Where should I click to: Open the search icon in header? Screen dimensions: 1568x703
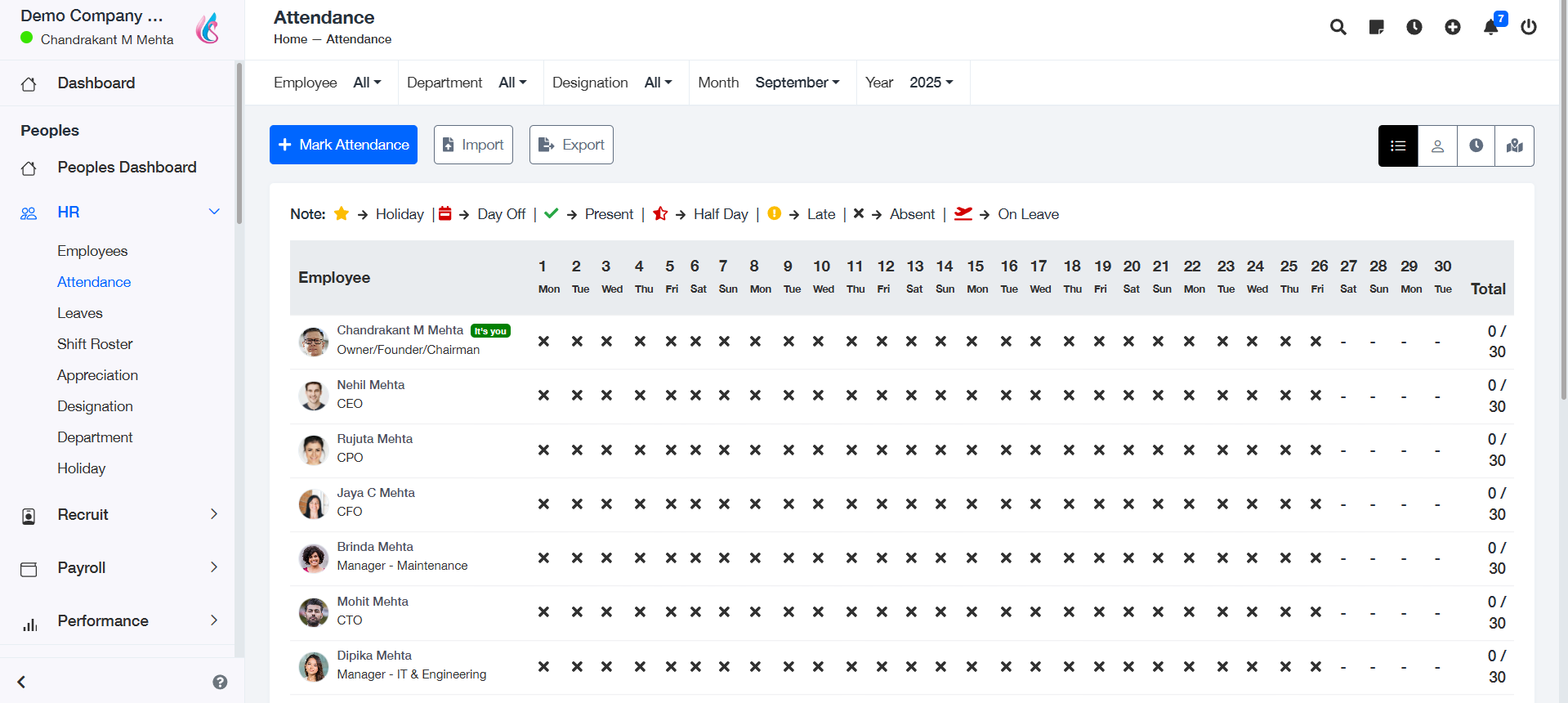click(1338, 27)
